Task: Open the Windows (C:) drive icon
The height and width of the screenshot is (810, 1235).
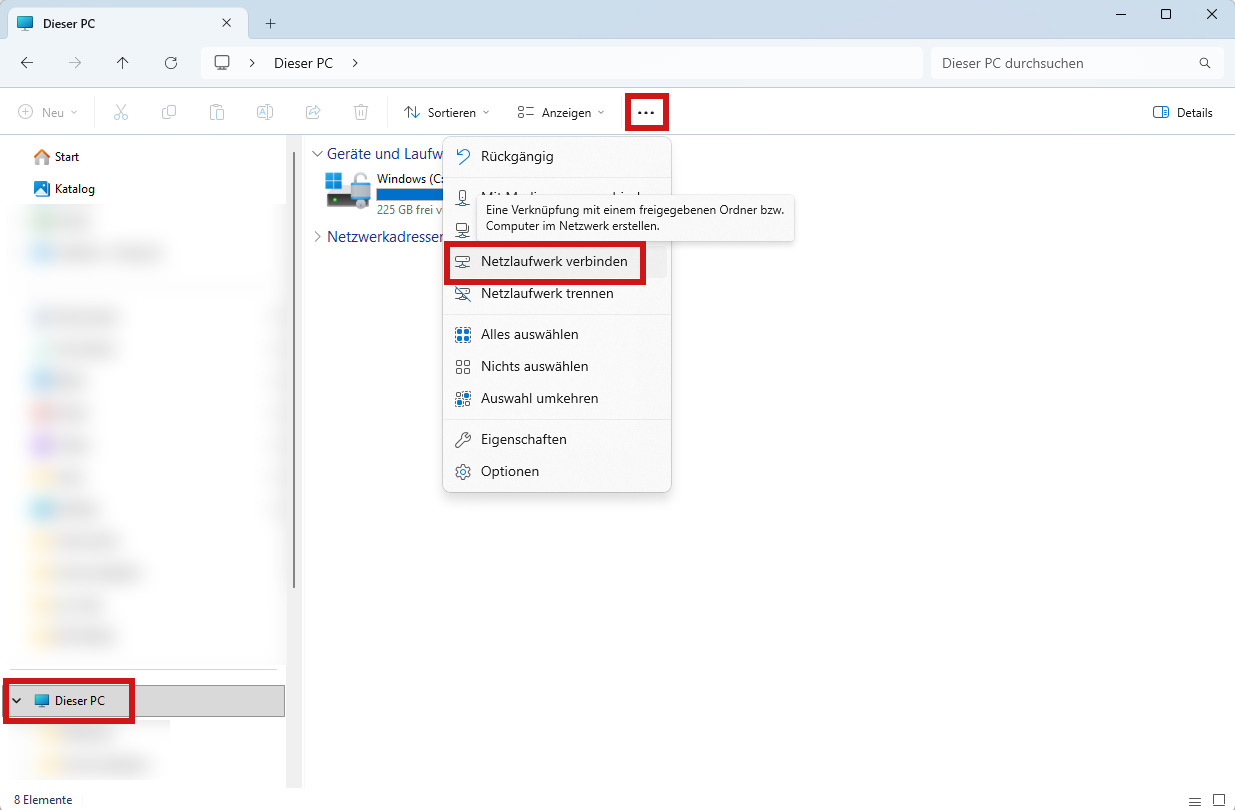Action: pyautogui.click(x=347, y=191)
